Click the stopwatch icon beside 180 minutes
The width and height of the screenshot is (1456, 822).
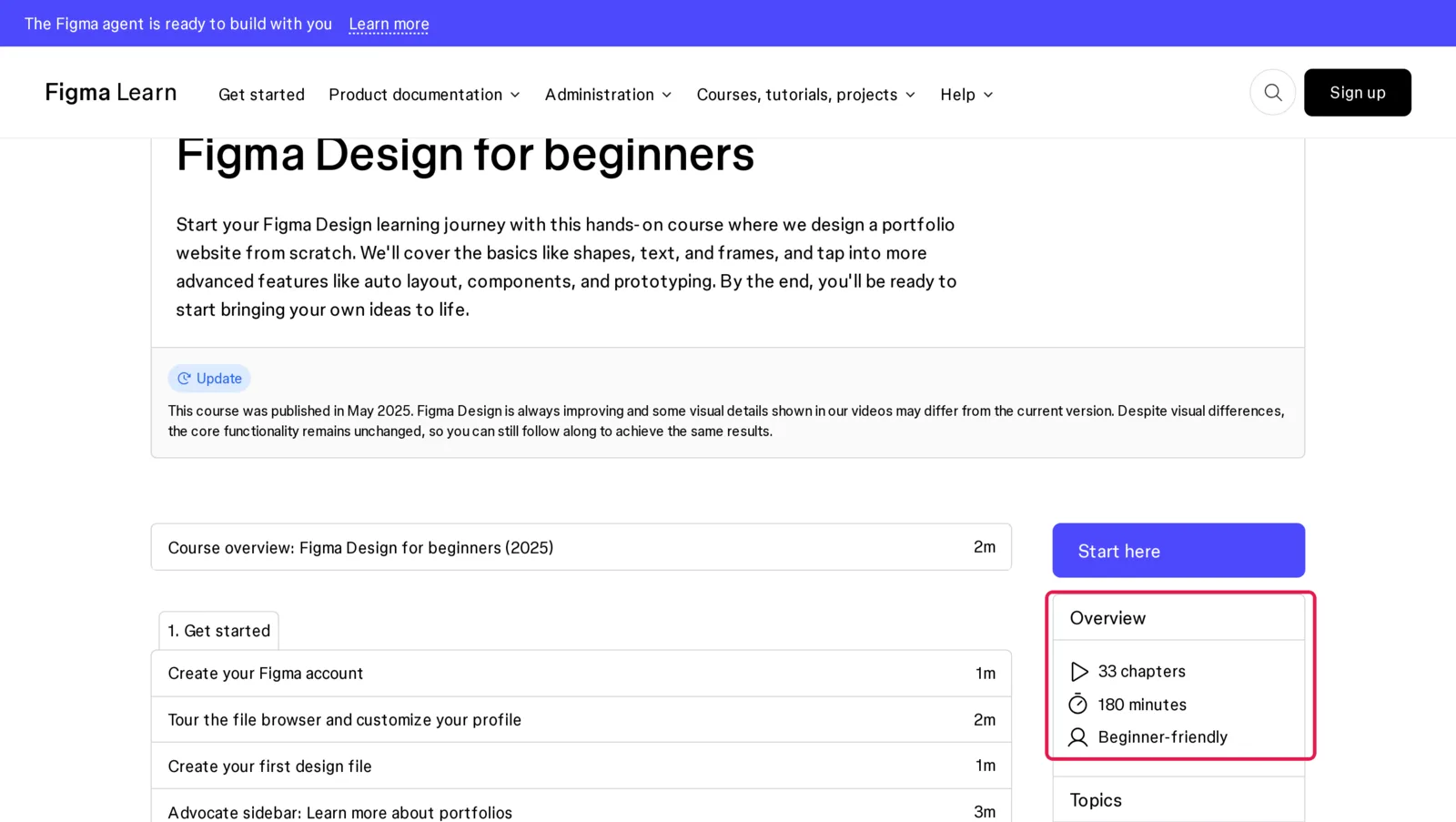point(1078,704)
